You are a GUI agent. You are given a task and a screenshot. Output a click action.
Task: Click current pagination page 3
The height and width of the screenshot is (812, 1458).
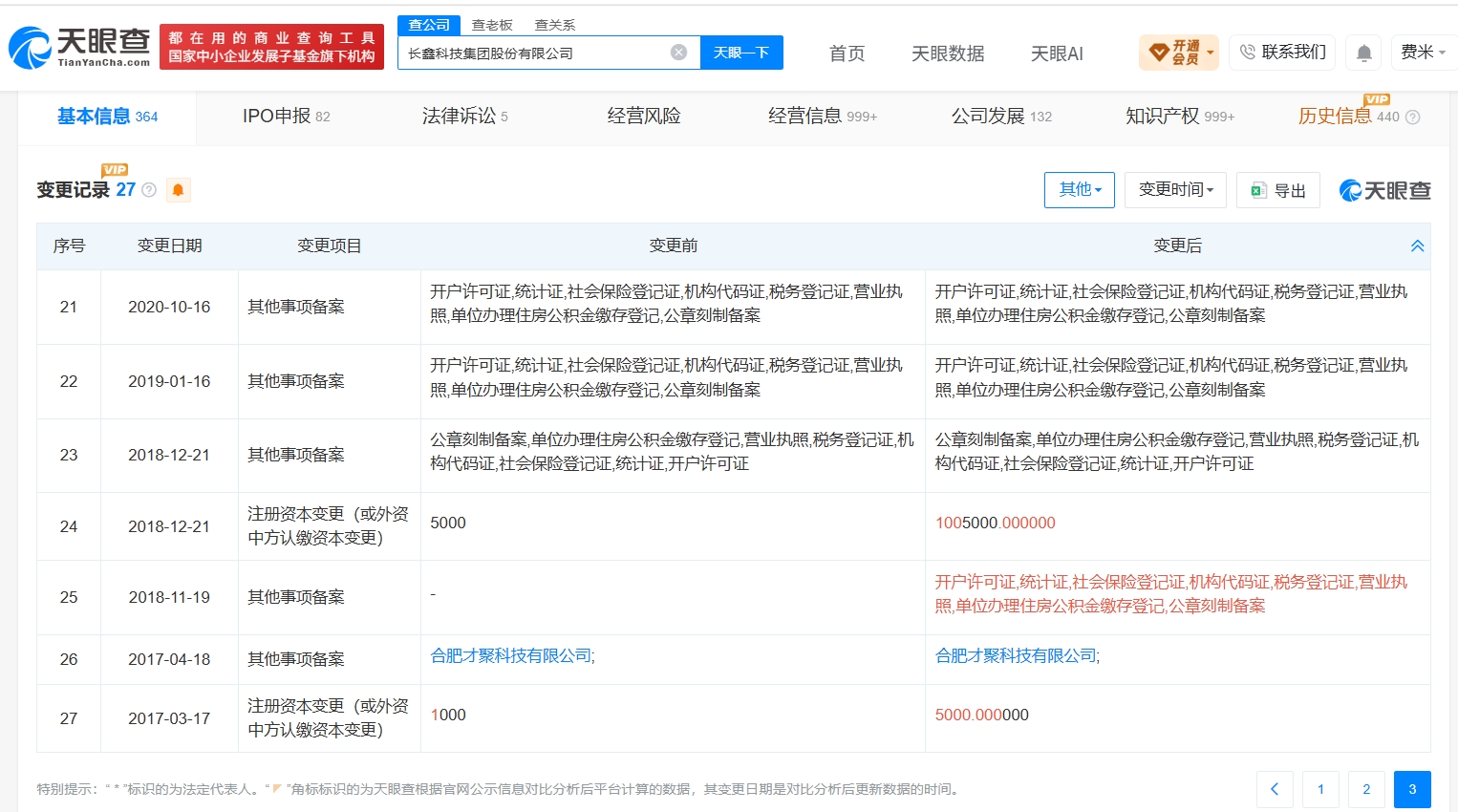(x=1412, y=789)
